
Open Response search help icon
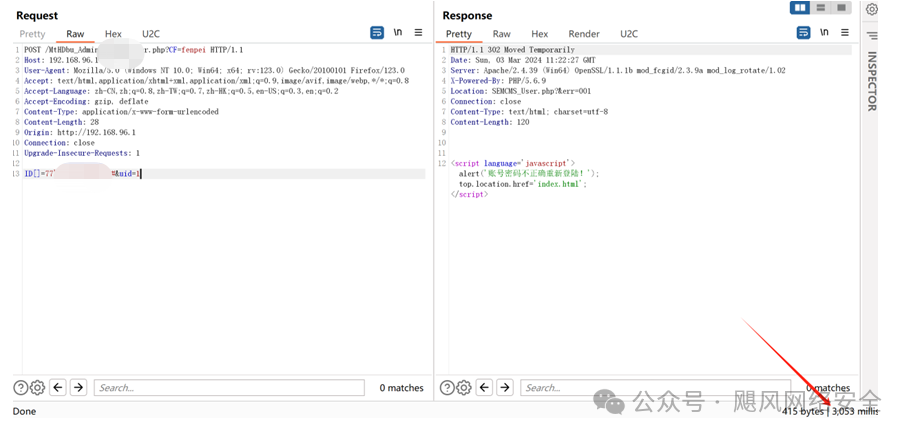(x=447, y=388)
